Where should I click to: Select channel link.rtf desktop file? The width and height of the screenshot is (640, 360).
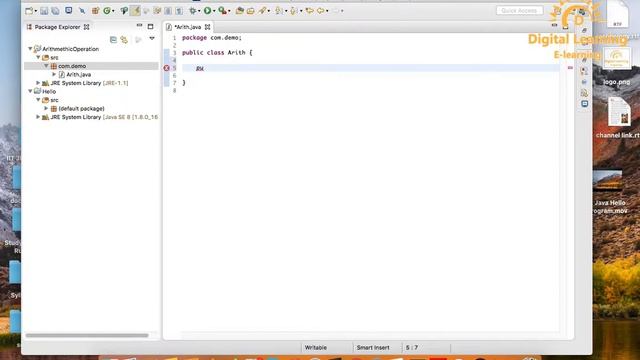click(x=619, y=118)
